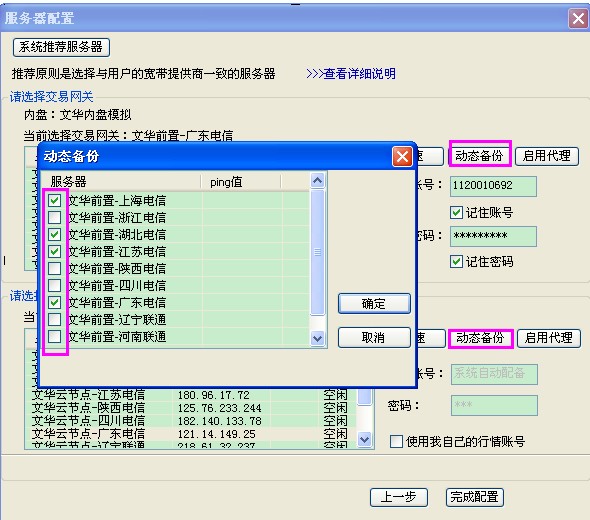
Task: Click trading password field with asterisks
Action: click(x=493, y=236)
